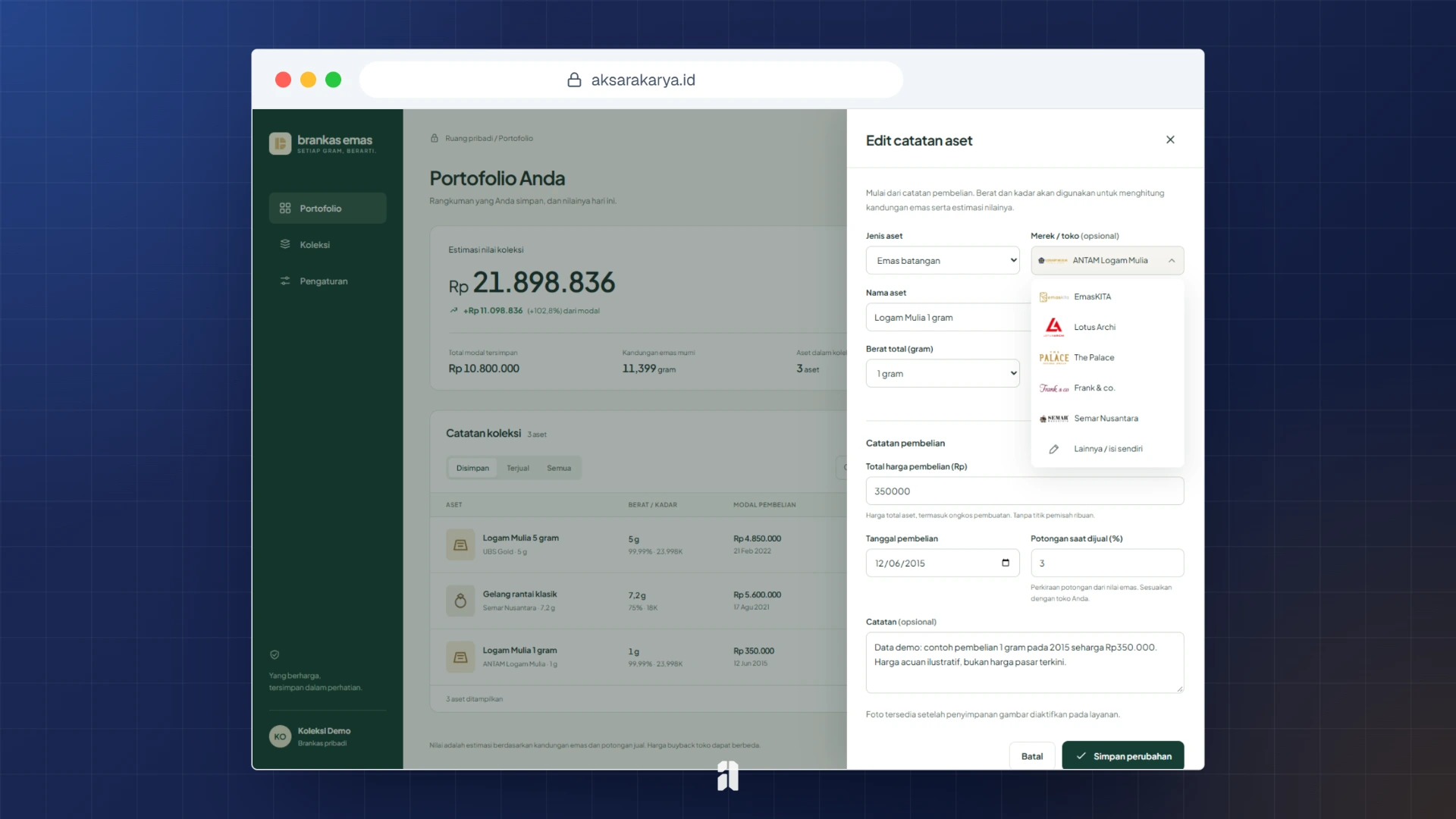The image size is (1456, 819).
Task: Click the lock icon in the address bar
Action: [574, 80]
